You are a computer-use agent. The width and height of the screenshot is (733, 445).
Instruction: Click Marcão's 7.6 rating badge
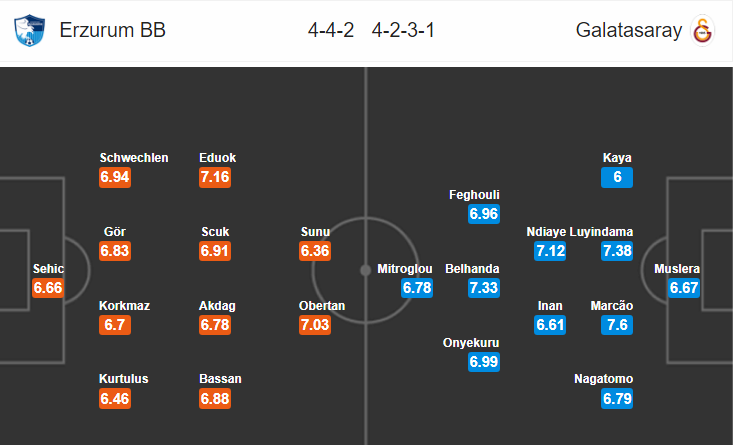point(617,324)
